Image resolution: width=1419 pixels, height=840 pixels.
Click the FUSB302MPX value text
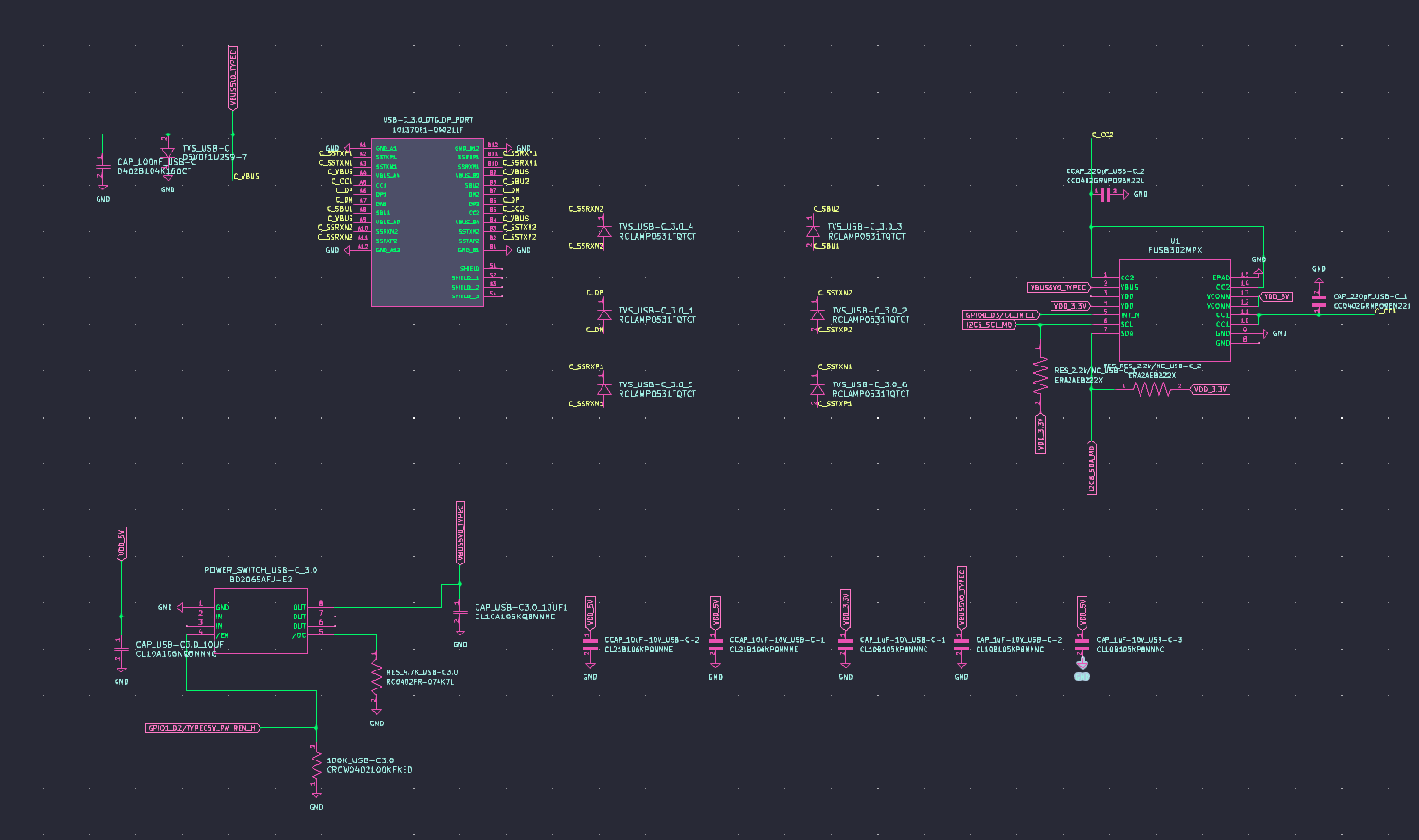point(1175,250)
